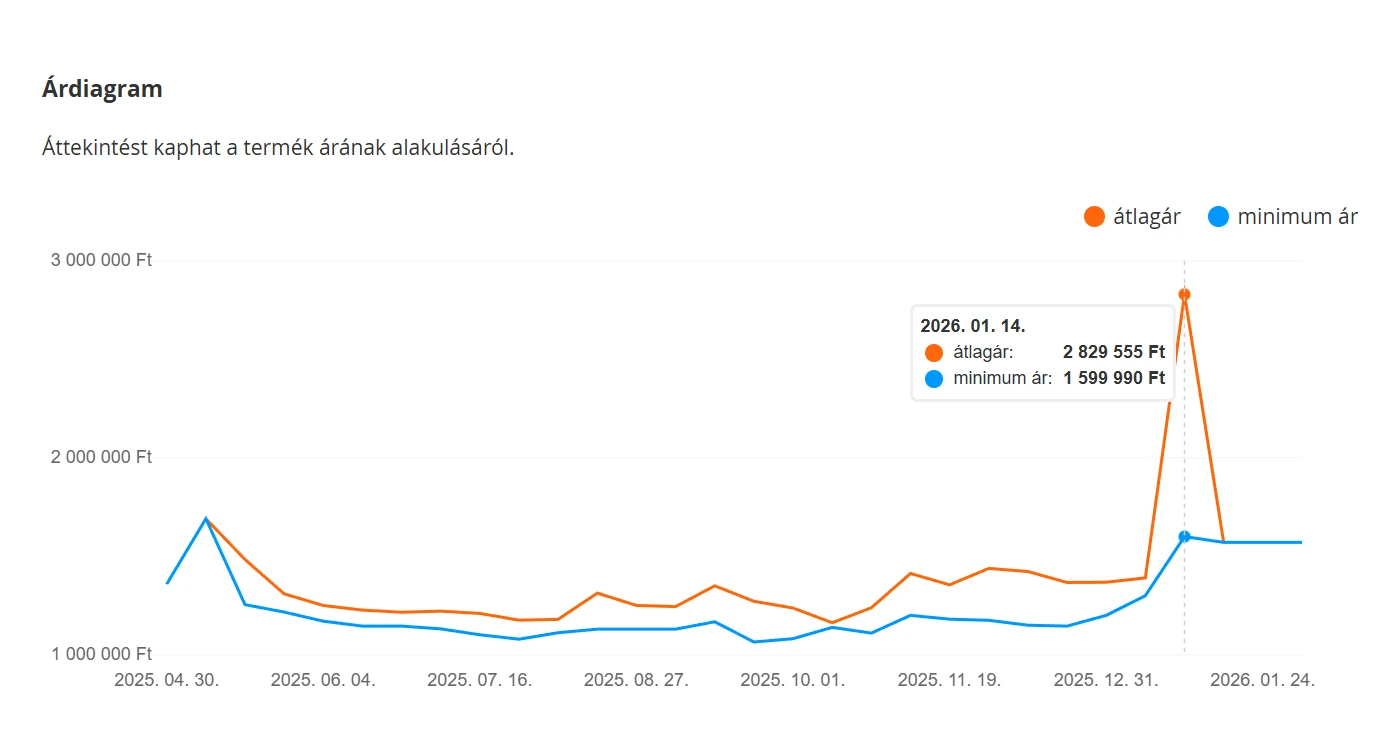This screenshot has width=1378, height=742.
Task: Select the 2025. 08. 27. axis date
Action: tap(636, 680)
